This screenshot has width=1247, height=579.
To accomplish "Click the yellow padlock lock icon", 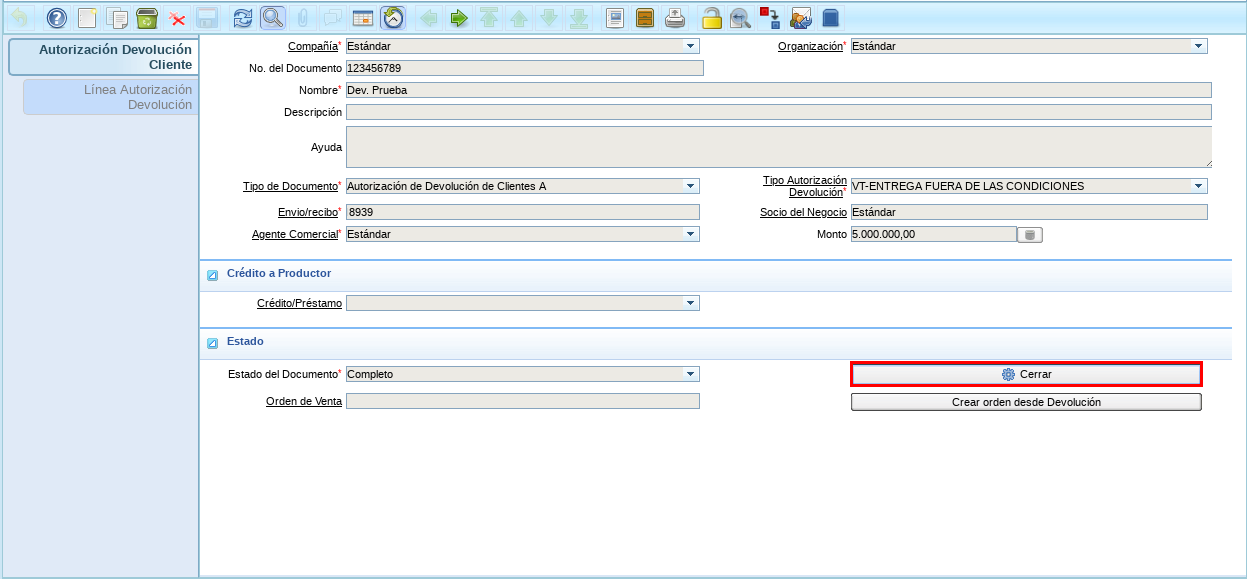I will [x=711, y=18].
